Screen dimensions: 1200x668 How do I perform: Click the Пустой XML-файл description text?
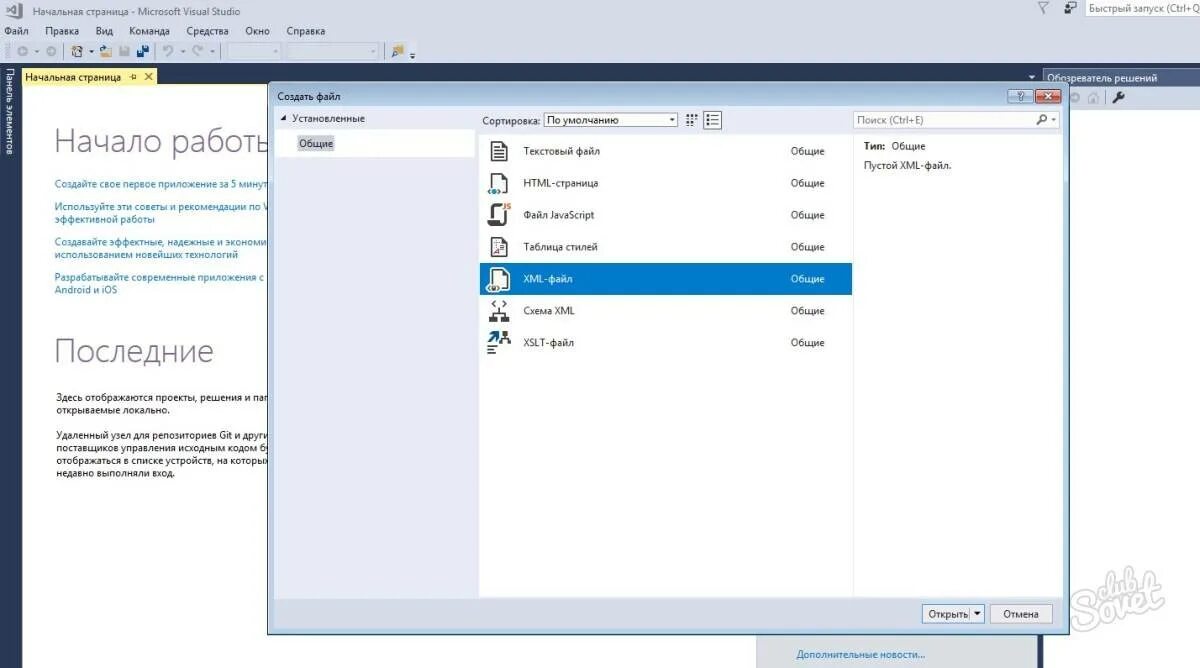[907, 165]
